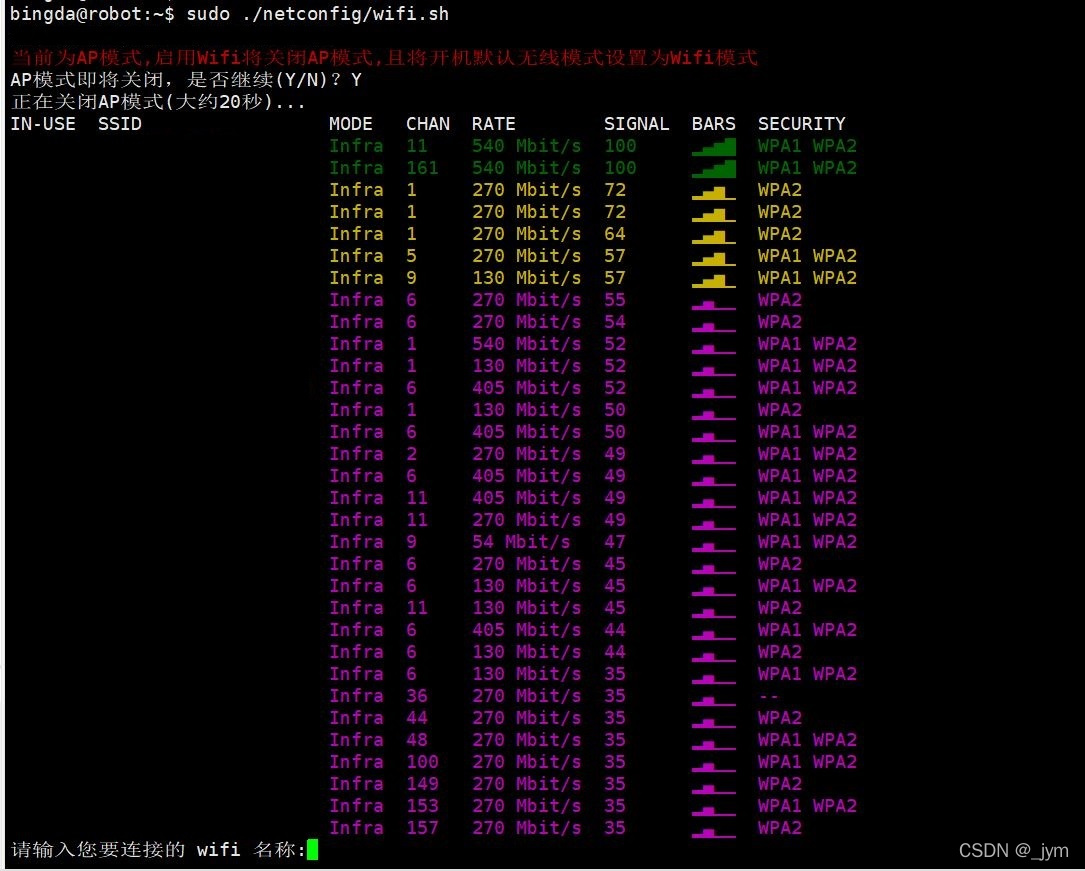This screenshot has width=1085, height=871.
Task: Click signal value 64
Action: pyautogui.click(x=614, y=234)
